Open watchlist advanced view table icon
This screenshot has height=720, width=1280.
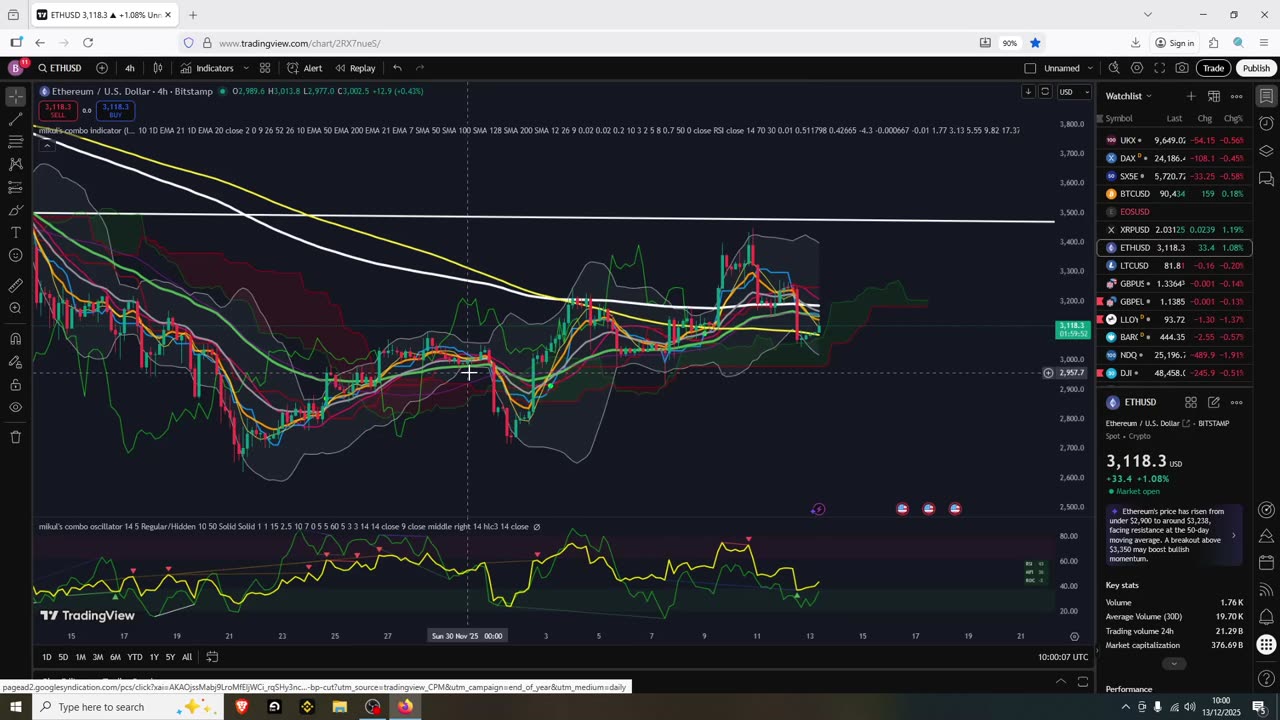1213,96
